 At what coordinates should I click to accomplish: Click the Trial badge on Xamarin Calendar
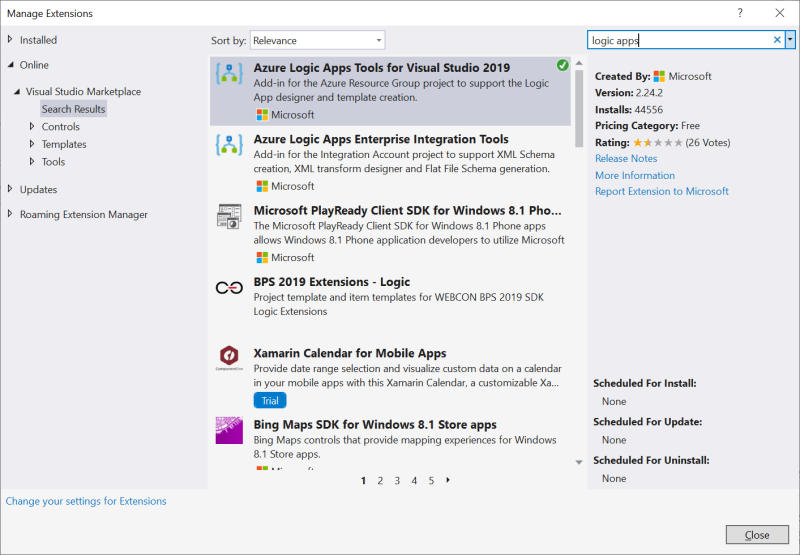[x=270, y=400]
